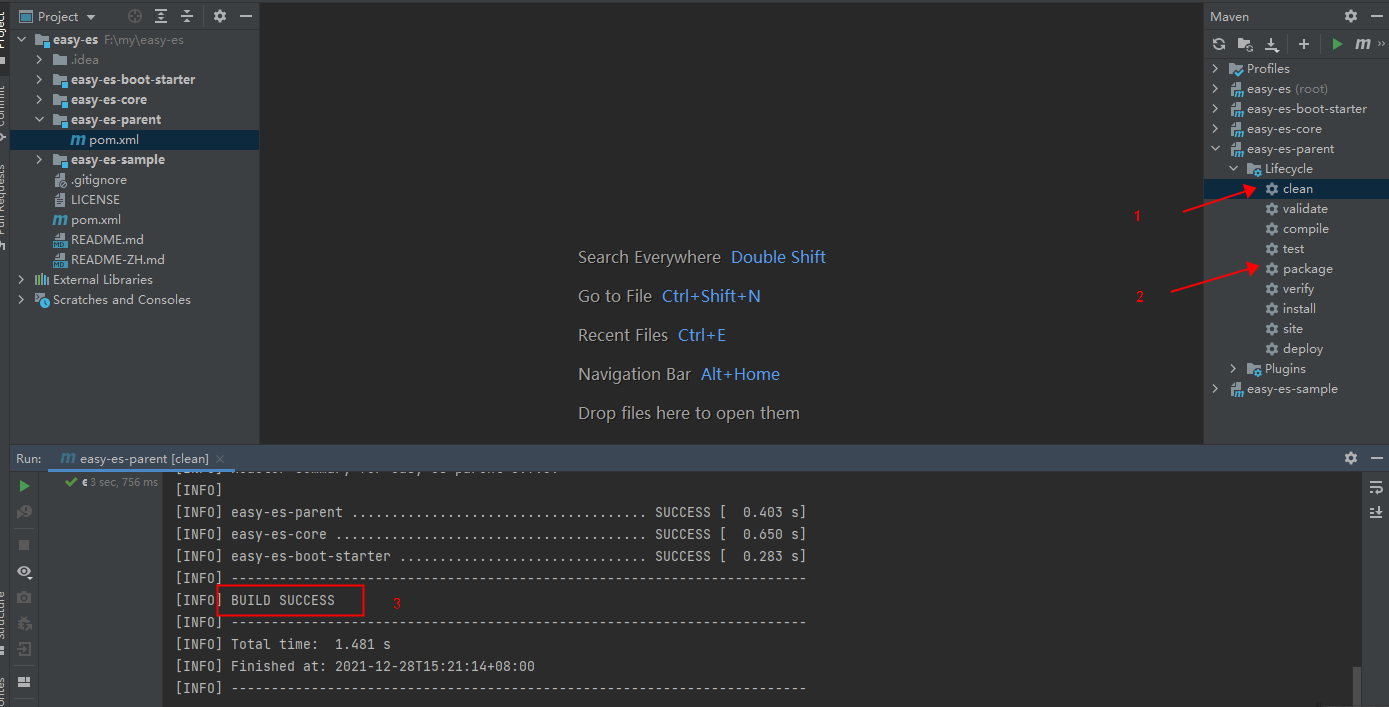Rerun easy-es-parent clean in Run panel
This screenshot has width=1389, height=707.
(24, 486)
